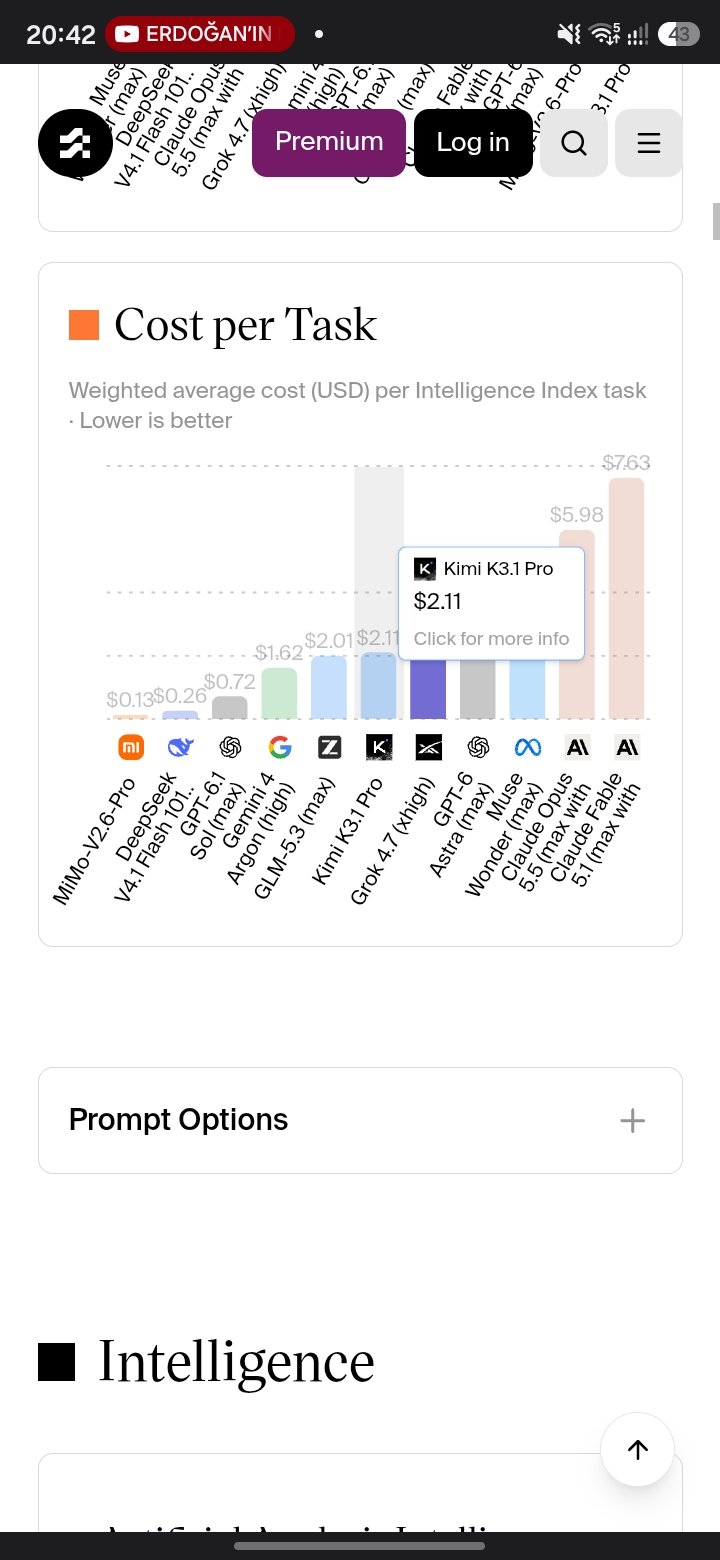
Task: Click the purple Grok 4.7 bar
Action: coord(428,689)
